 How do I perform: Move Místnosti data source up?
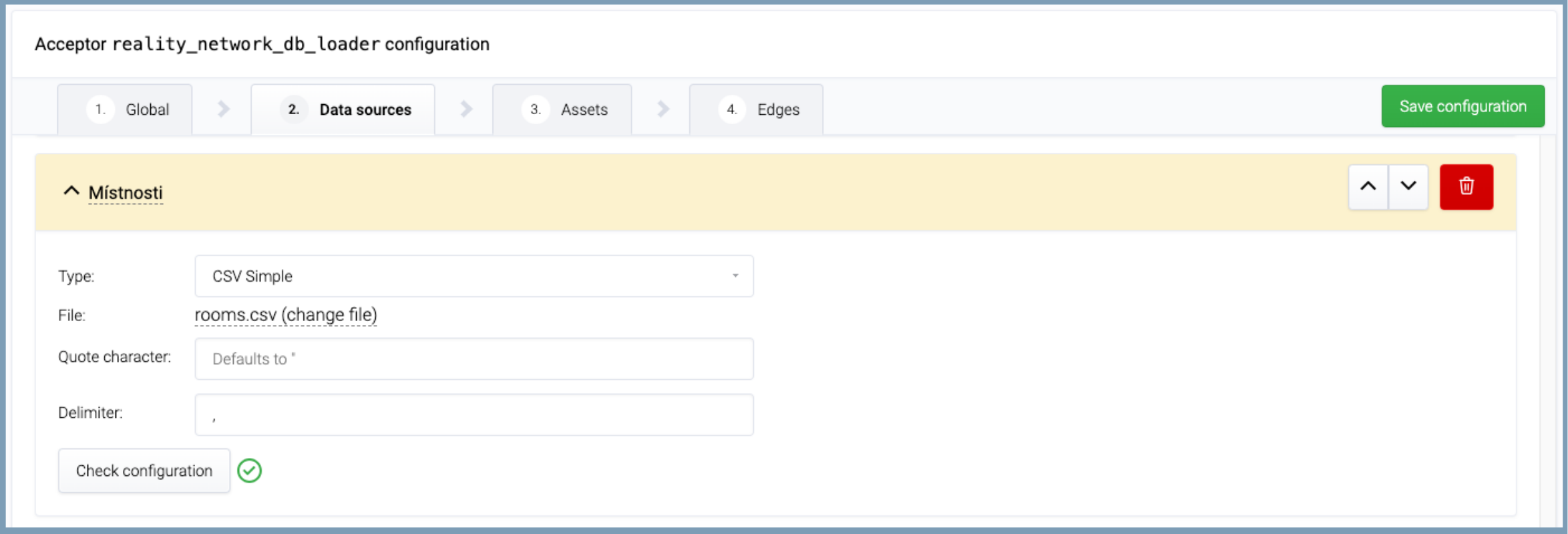1368,187
